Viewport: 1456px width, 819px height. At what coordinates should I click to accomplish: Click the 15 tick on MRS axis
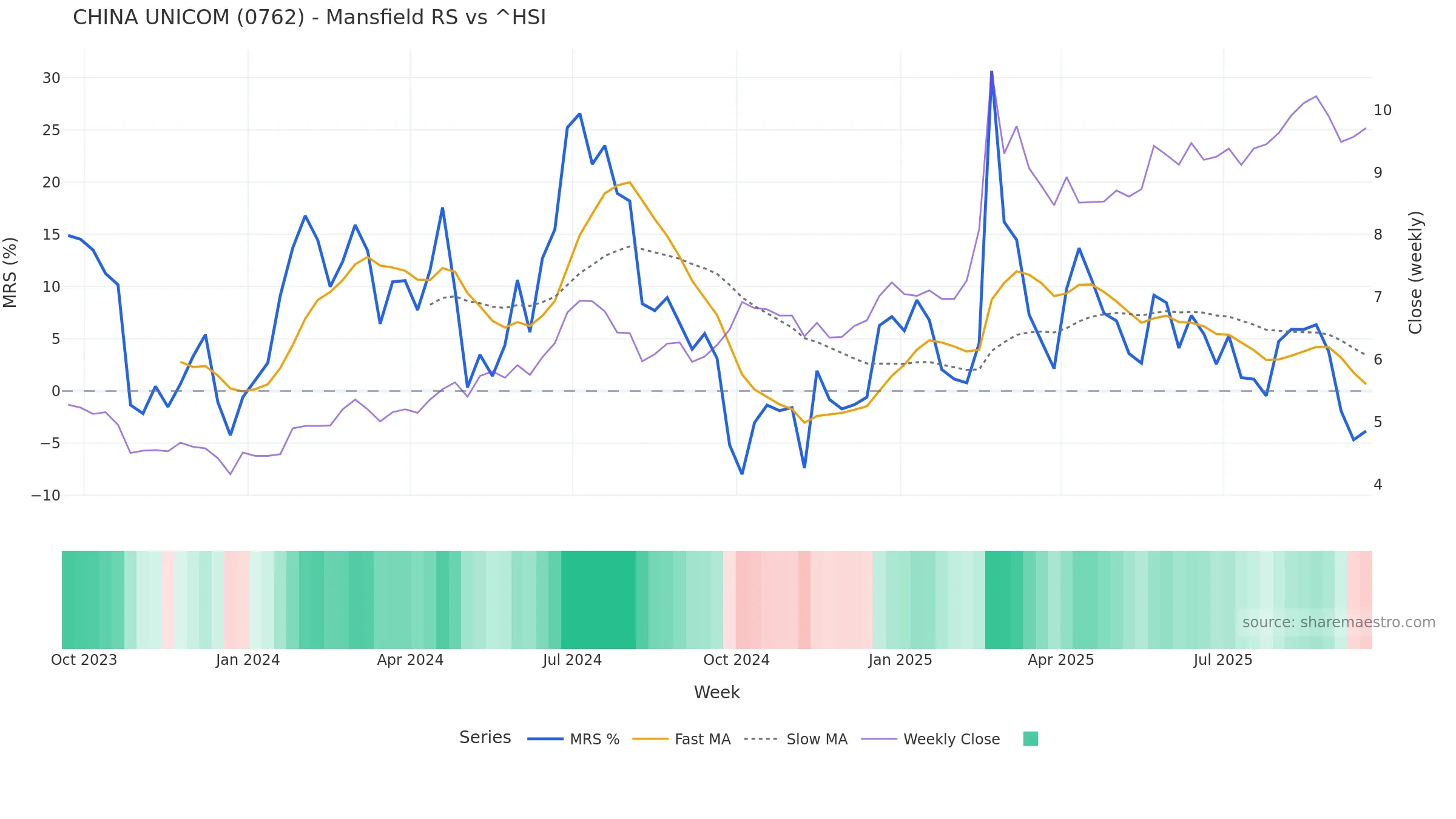click(52, 235)
